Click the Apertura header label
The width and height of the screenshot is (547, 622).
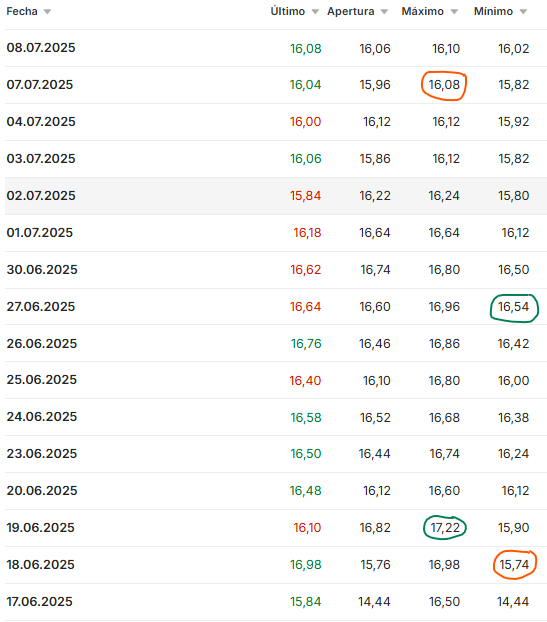[351, 12]
